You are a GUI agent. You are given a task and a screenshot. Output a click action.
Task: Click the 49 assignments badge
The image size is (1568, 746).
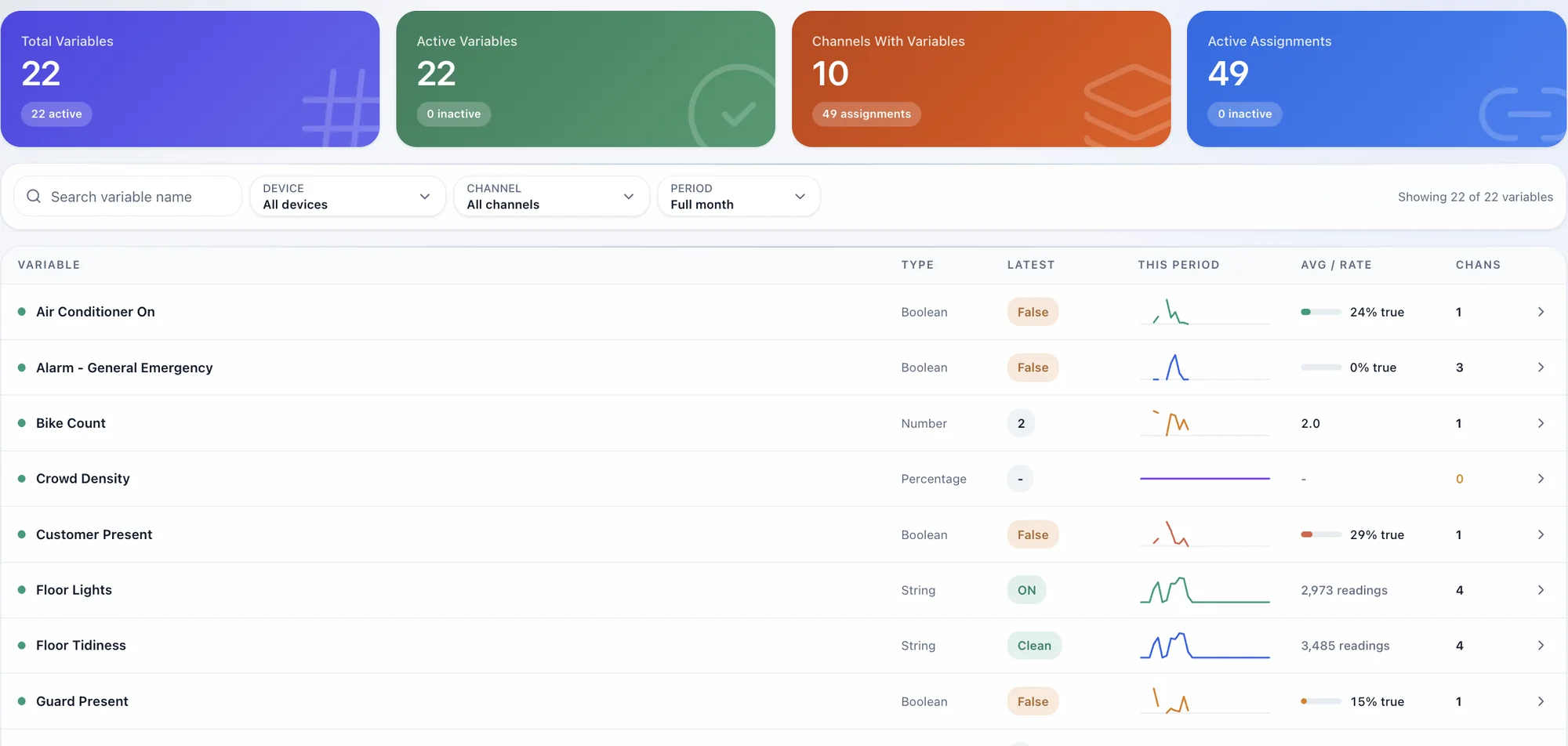[x=866, y=114]
